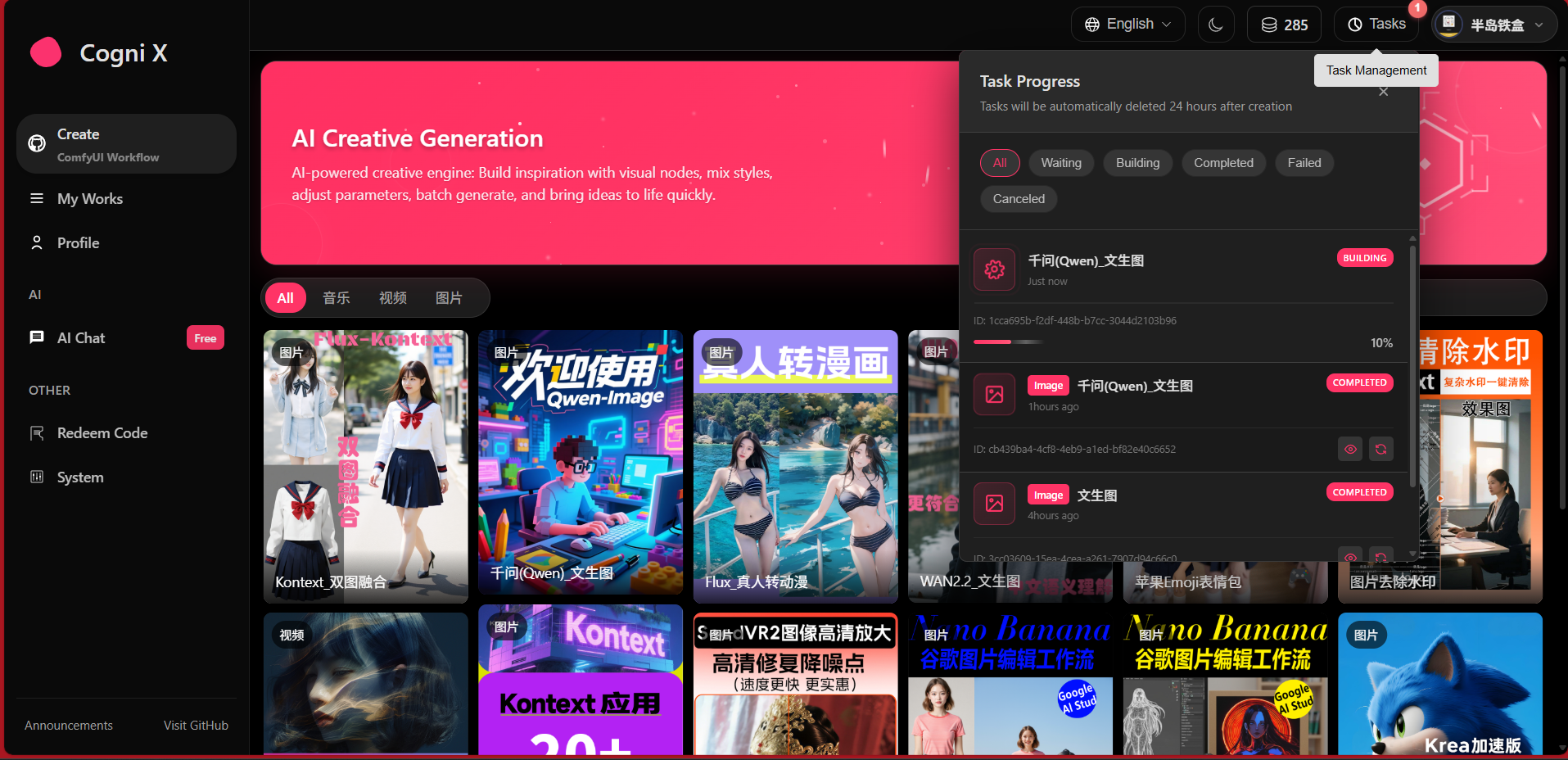
Task: Expand the English language dropdown
Action: pos(1127,25)
